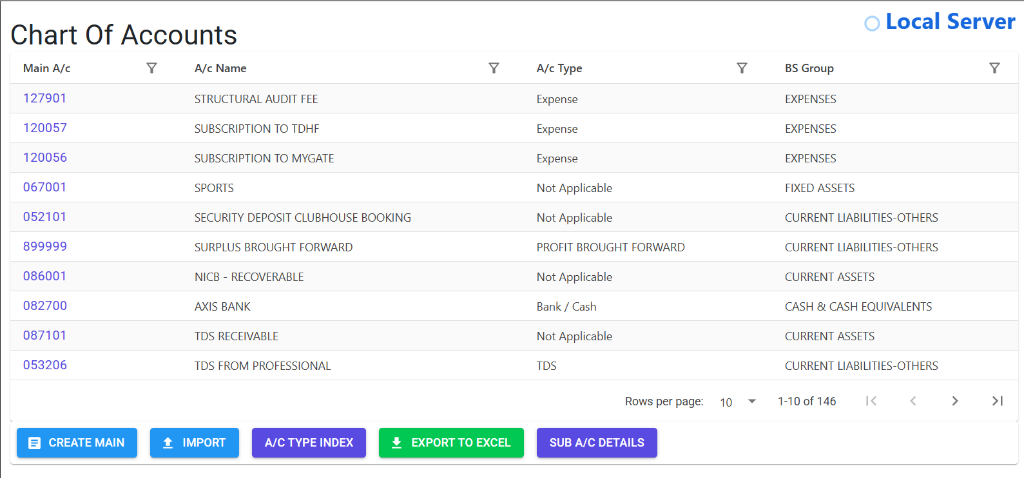1024x478 pixels.
Task: Click the 1-10 of 146 pagination text
Action: pyautogui.click(x=807, y=402)
